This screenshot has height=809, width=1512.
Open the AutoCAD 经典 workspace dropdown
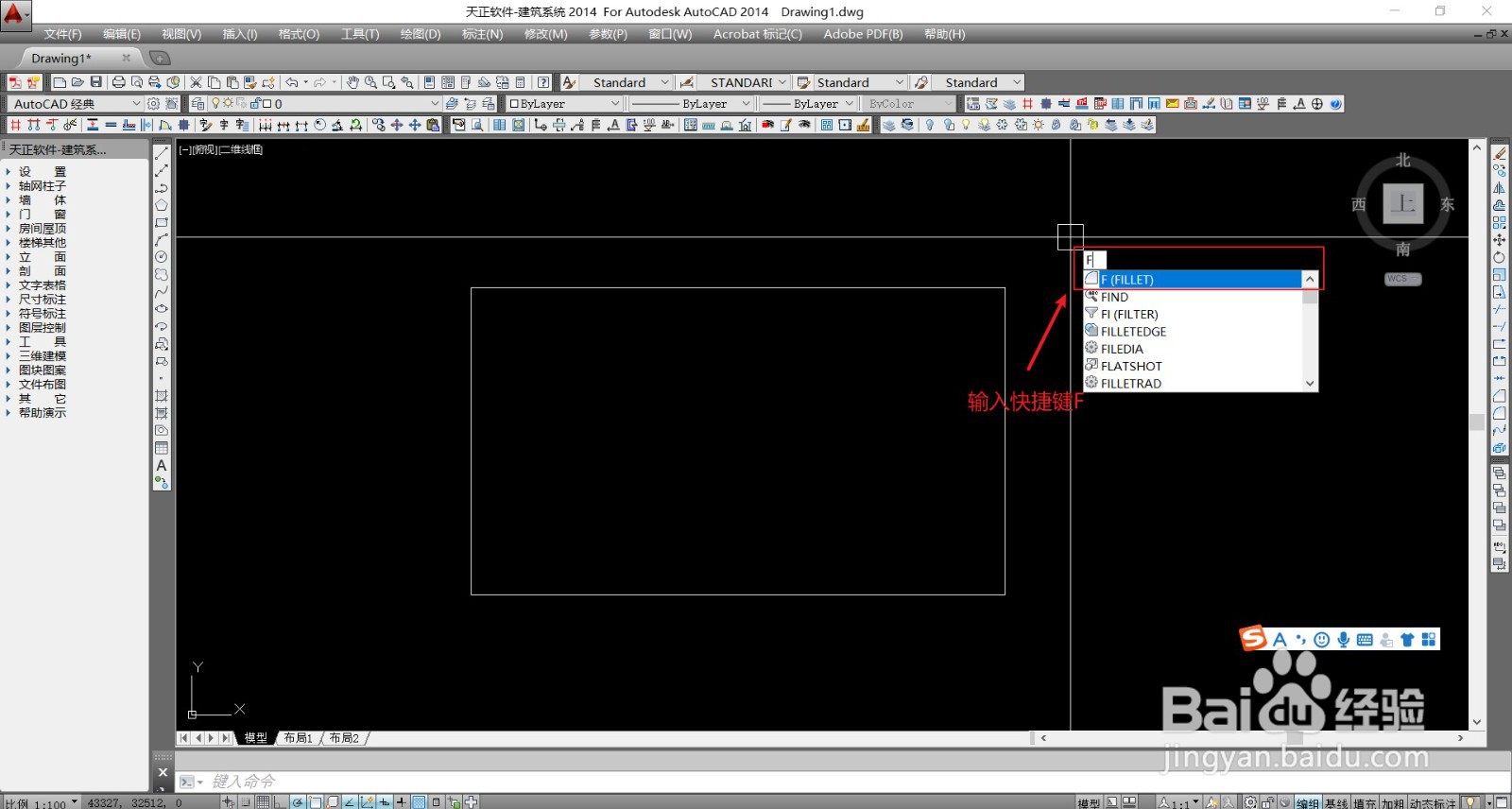(x=77, y=104)
